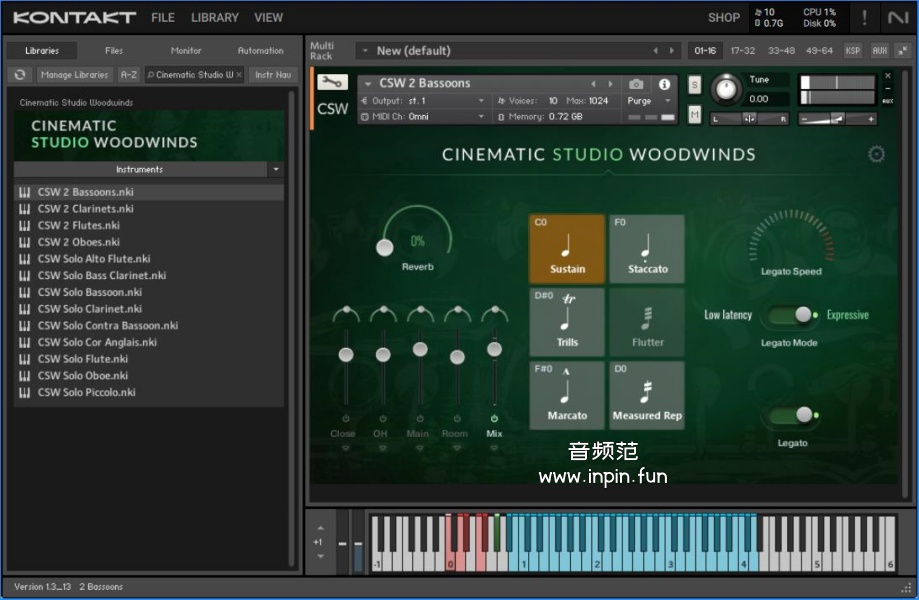Click the Manage Libraries button
This screenshot has height=600, width=919.
[x=74, y=75]
